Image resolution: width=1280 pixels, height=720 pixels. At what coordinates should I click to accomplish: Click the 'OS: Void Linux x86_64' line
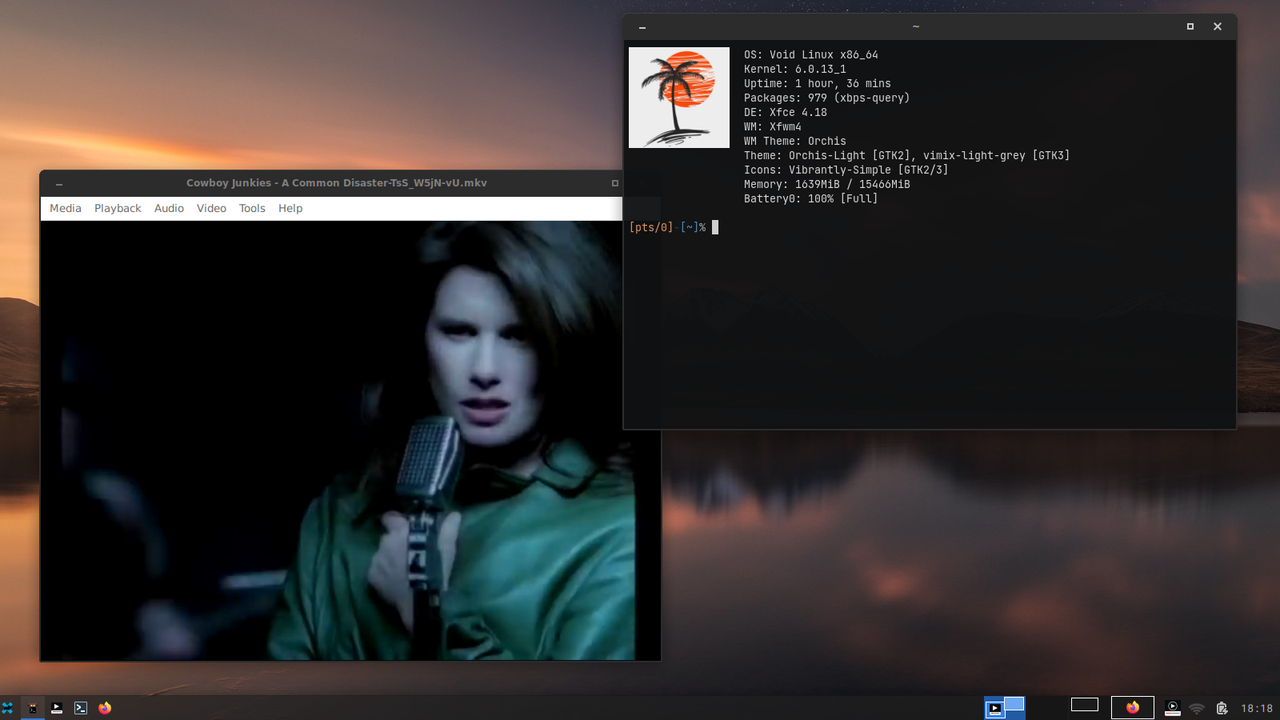pyautogui.click(x=811, y=55)
